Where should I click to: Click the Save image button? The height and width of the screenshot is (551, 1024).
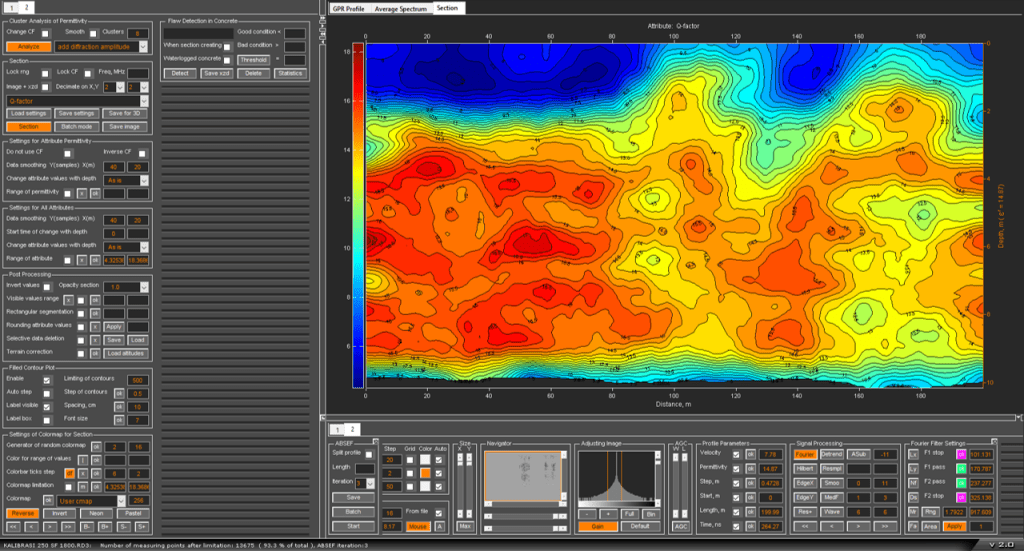tap(125, 127)
